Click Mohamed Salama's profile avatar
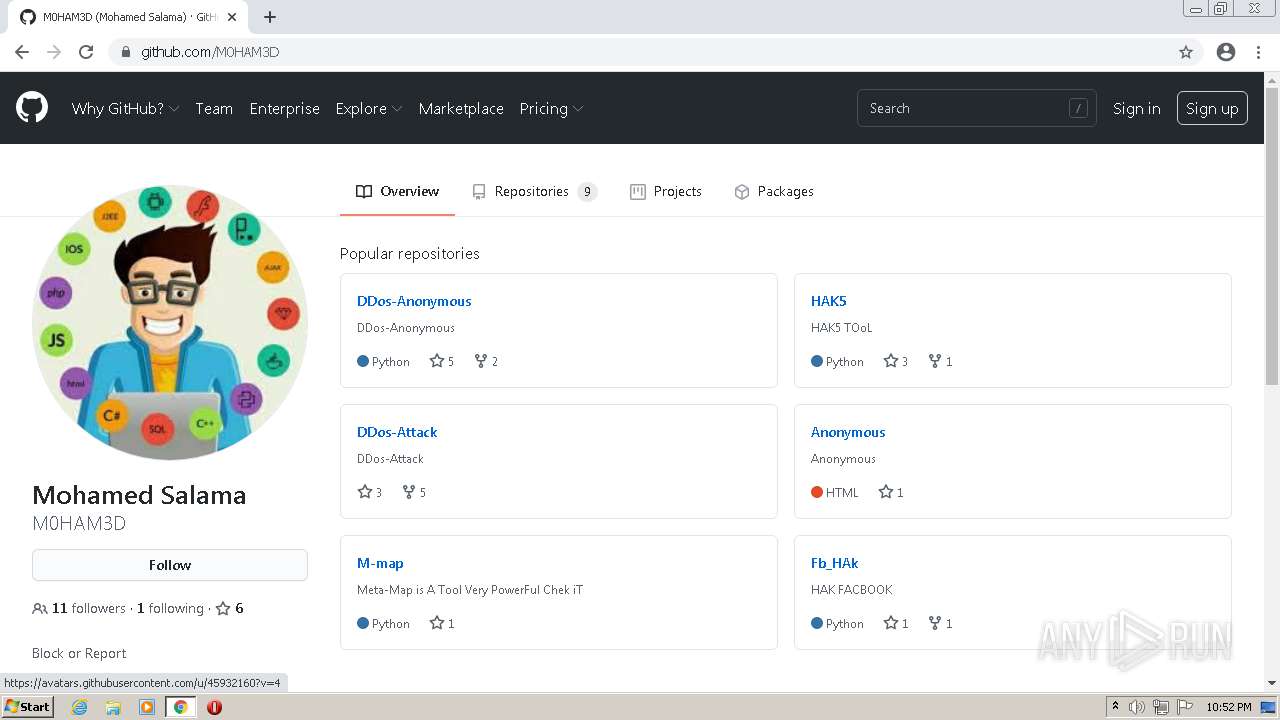Screen dimensions: 1280x720 (170, 322)
